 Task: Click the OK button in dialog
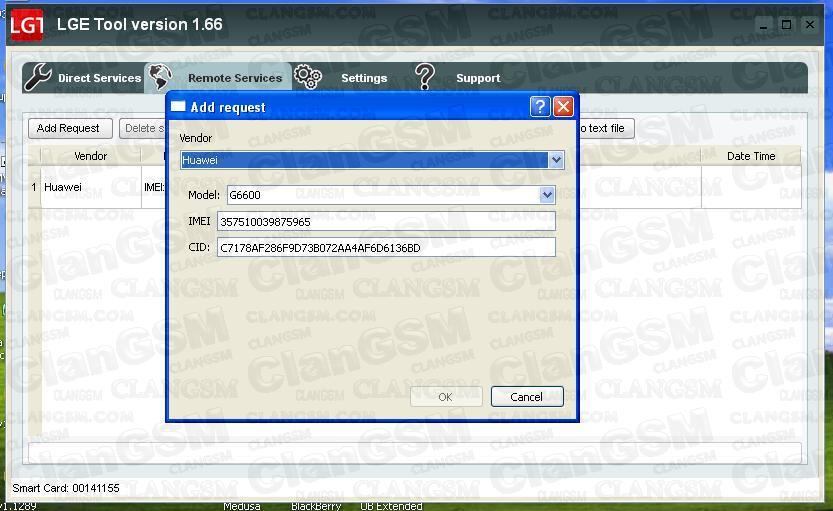[x=446, y=397]
